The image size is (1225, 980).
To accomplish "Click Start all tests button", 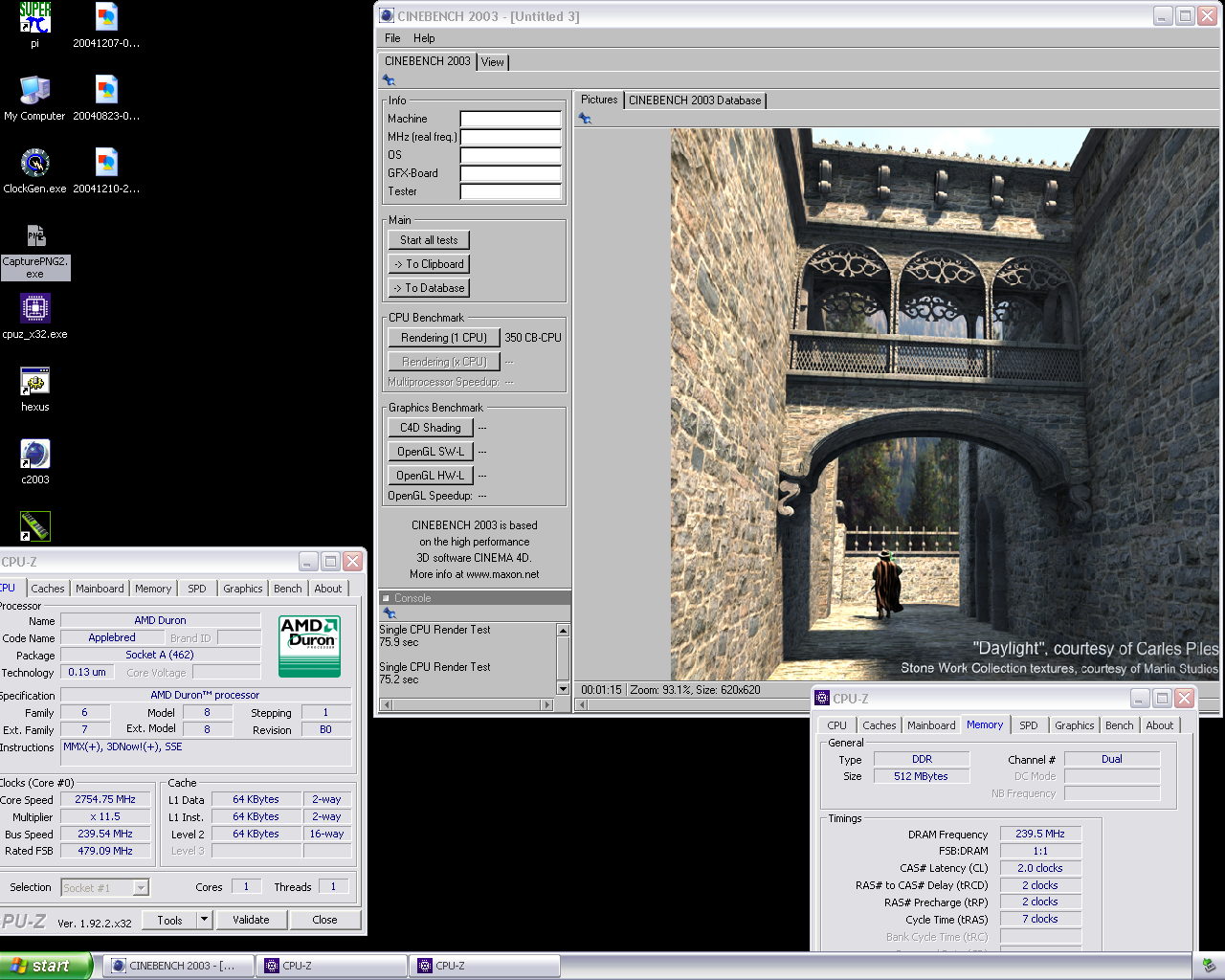I will click(x=429, y=240).
